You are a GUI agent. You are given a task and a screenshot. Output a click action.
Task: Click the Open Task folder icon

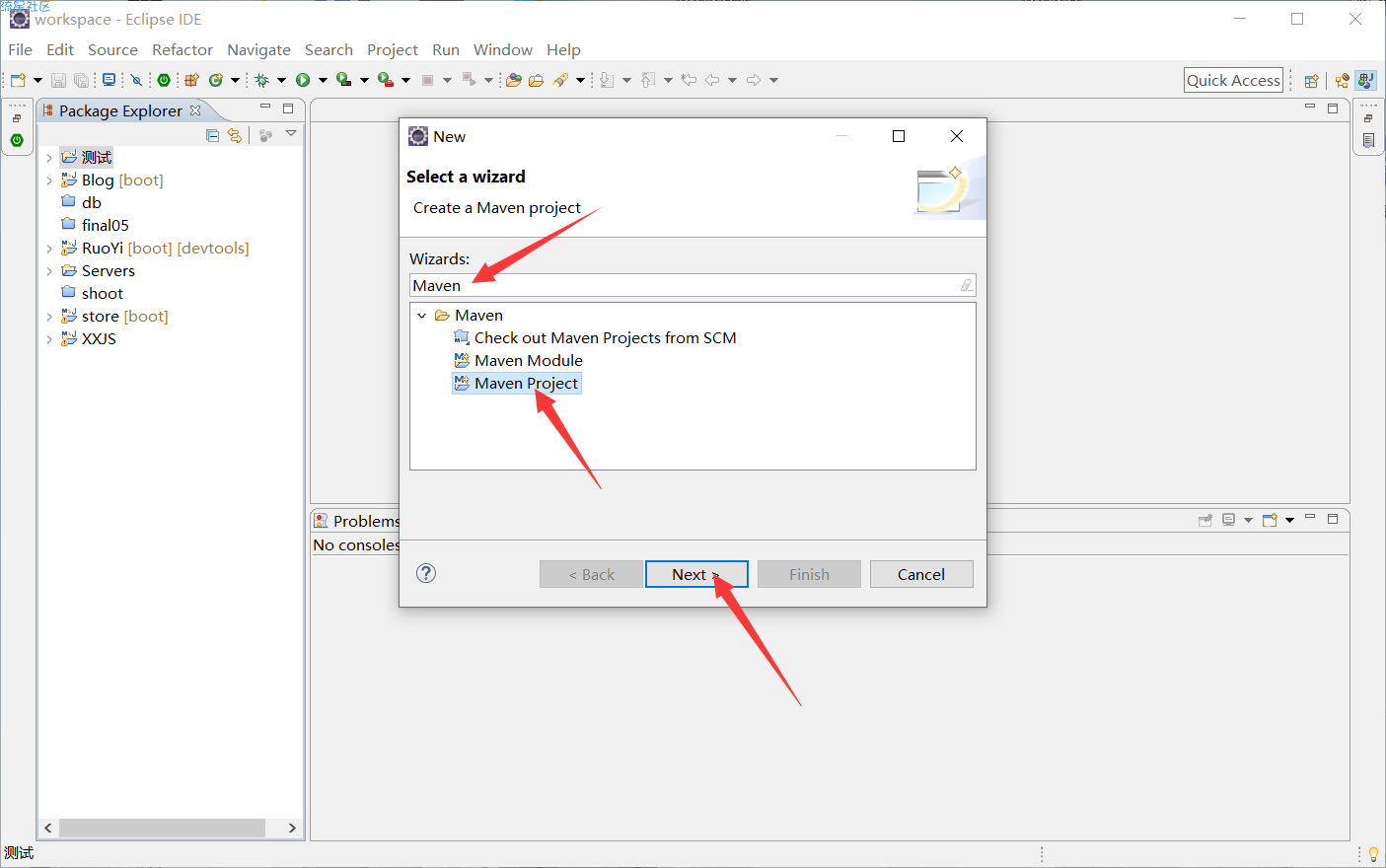point(536,80)
